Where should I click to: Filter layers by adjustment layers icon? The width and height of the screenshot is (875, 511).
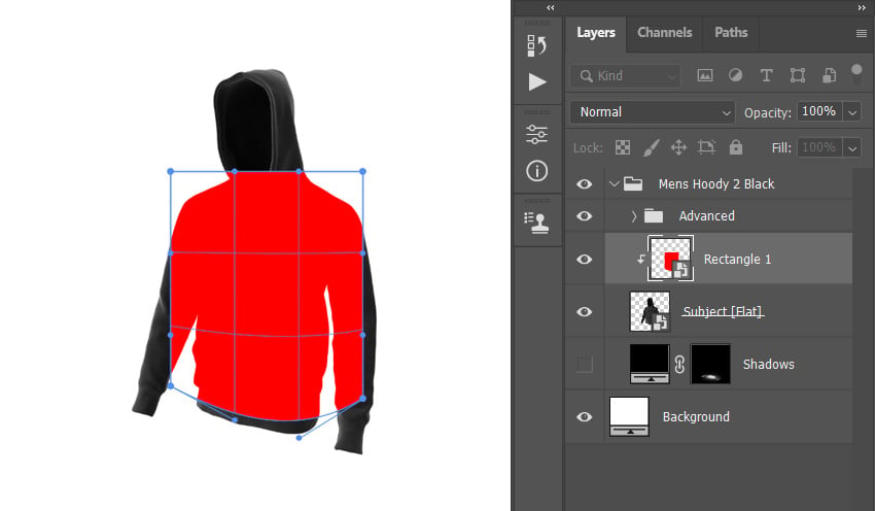tap(735, 75)
